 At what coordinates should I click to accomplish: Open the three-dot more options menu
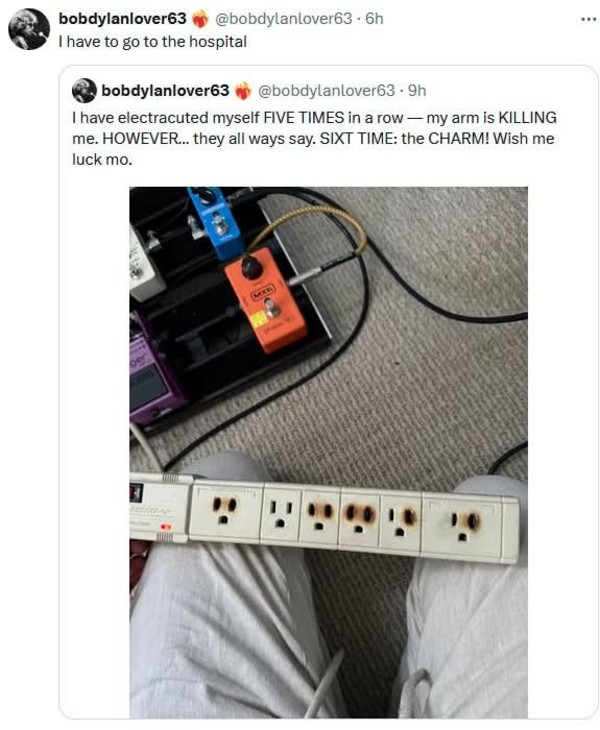pos(584,18)
